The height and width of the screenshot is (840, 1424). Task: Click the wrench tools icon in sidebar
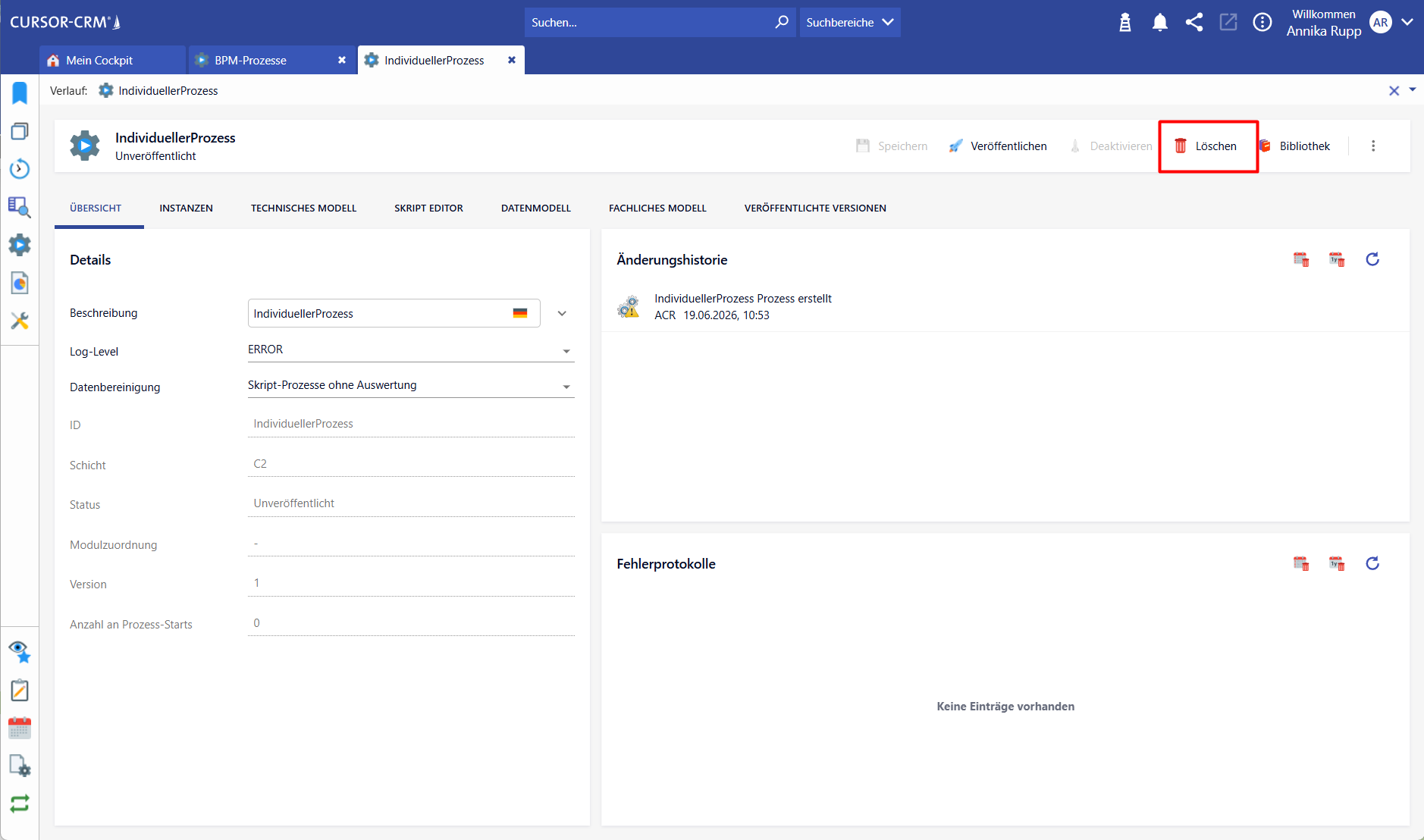20,321
